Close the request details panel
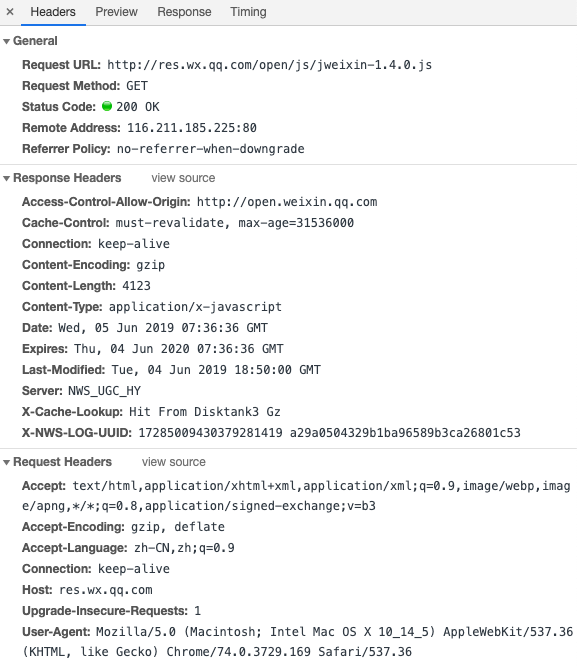This screenshot has width=577, height=666. coord(10,12)
